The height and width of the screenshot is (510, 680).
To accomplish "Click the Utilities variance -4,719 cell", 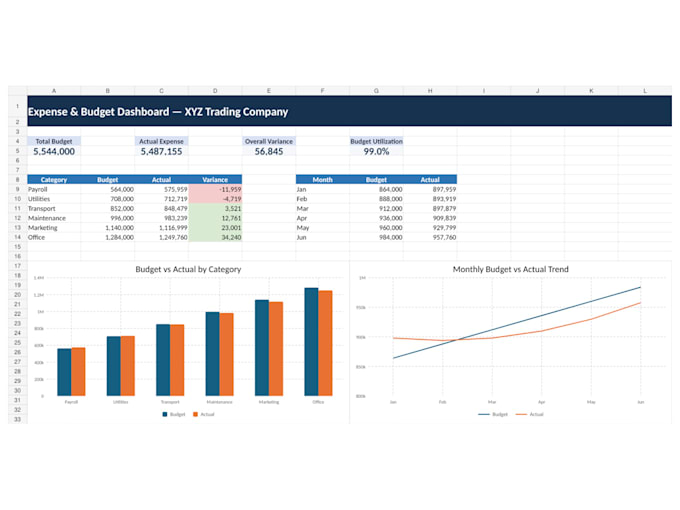I will pos(215,199).
